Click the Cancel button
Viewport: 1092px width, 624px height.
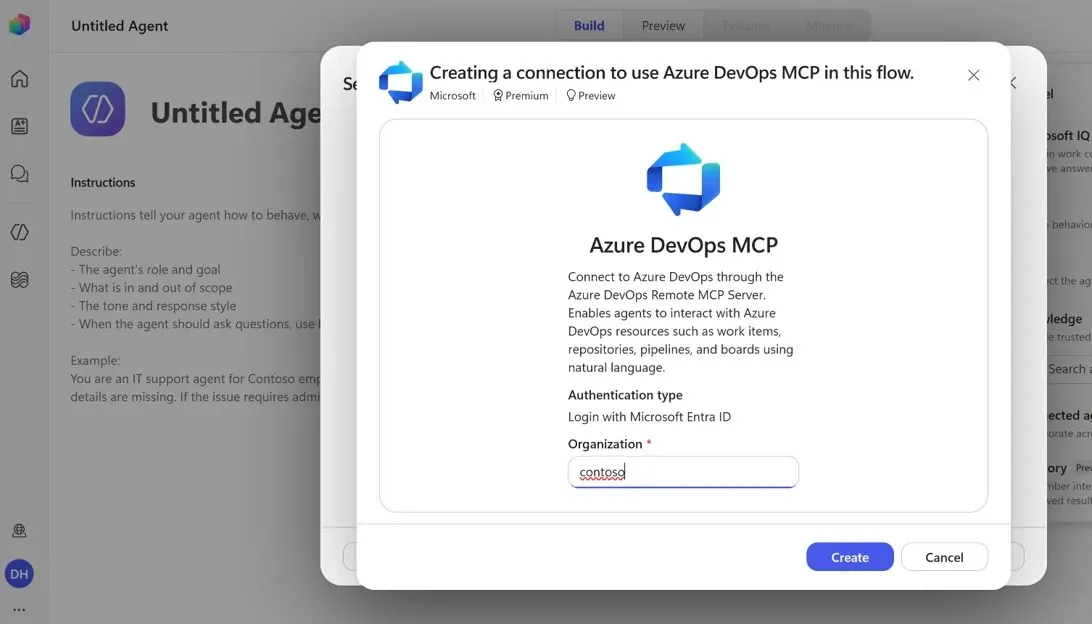pyautogui.click(x=944, y=557)
